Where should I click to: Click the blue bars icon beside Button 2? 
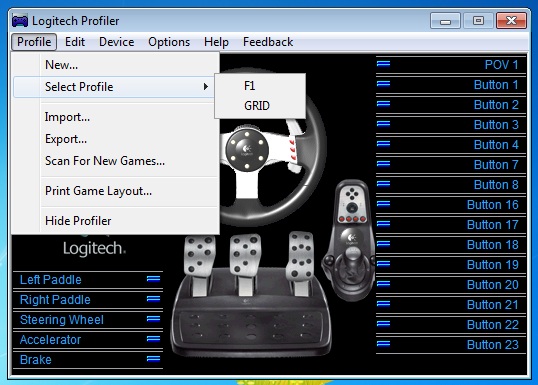383,103
